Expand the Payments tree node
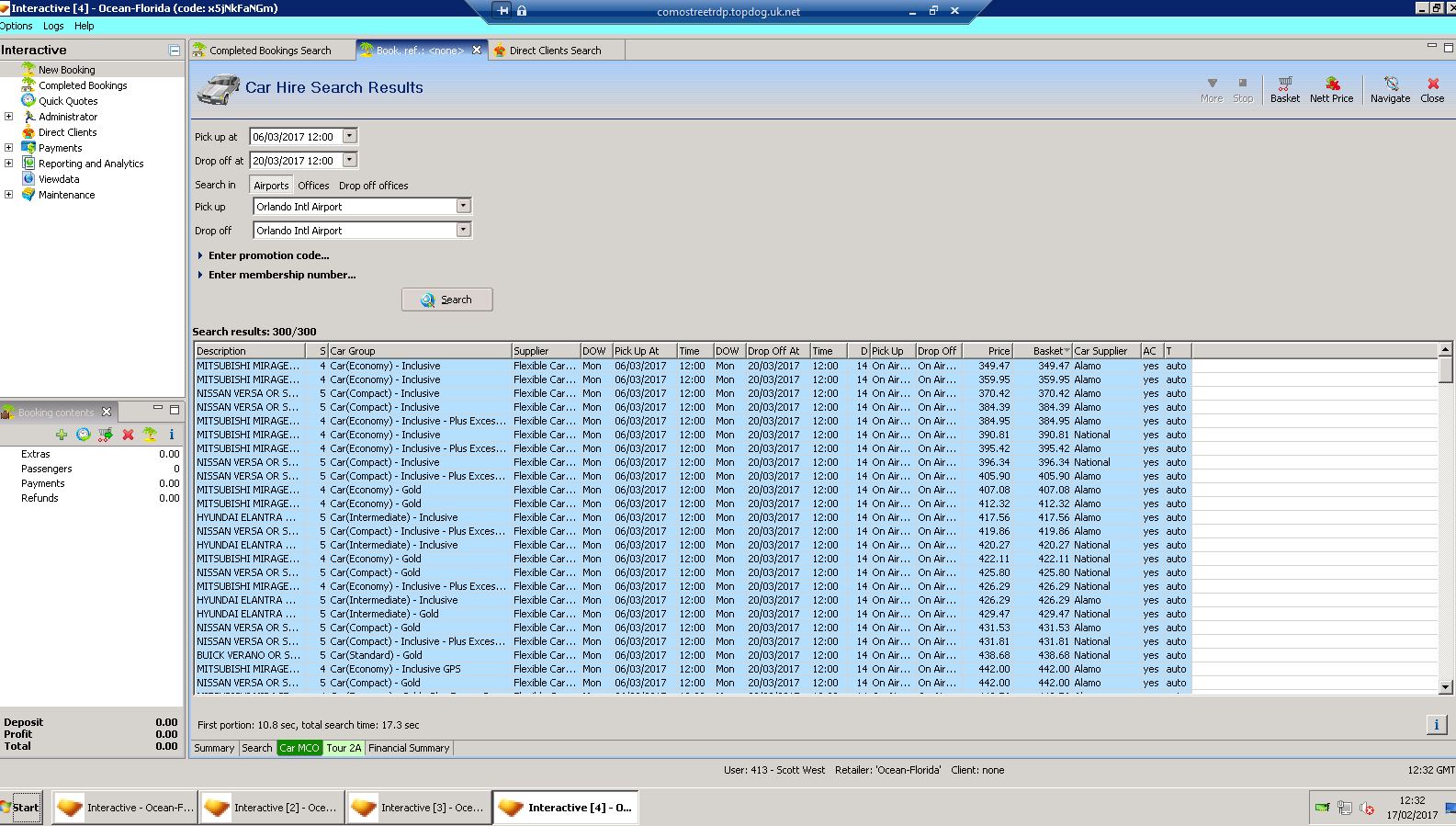The image size is (1456, 826). pyautogui.click(x=8, y=148)
